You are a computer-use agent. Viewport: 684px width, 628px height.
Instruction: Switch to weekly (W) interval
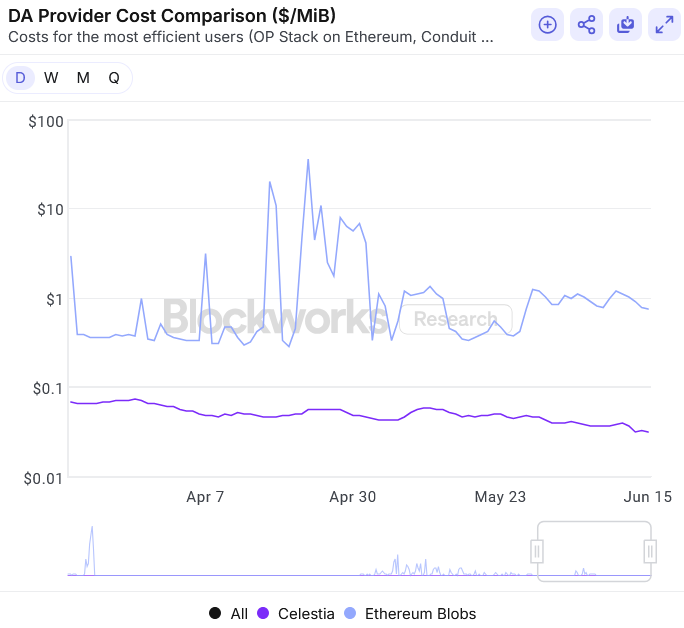(51, 78)
